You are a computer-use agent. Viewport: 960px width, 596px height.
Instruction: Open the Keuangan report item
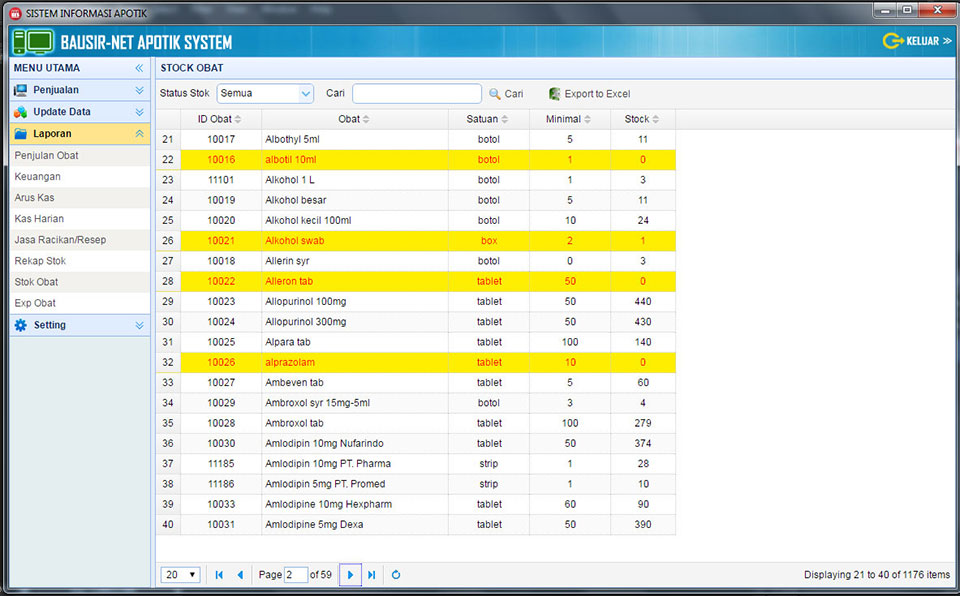pyautogui.click(x=37, y=177)
